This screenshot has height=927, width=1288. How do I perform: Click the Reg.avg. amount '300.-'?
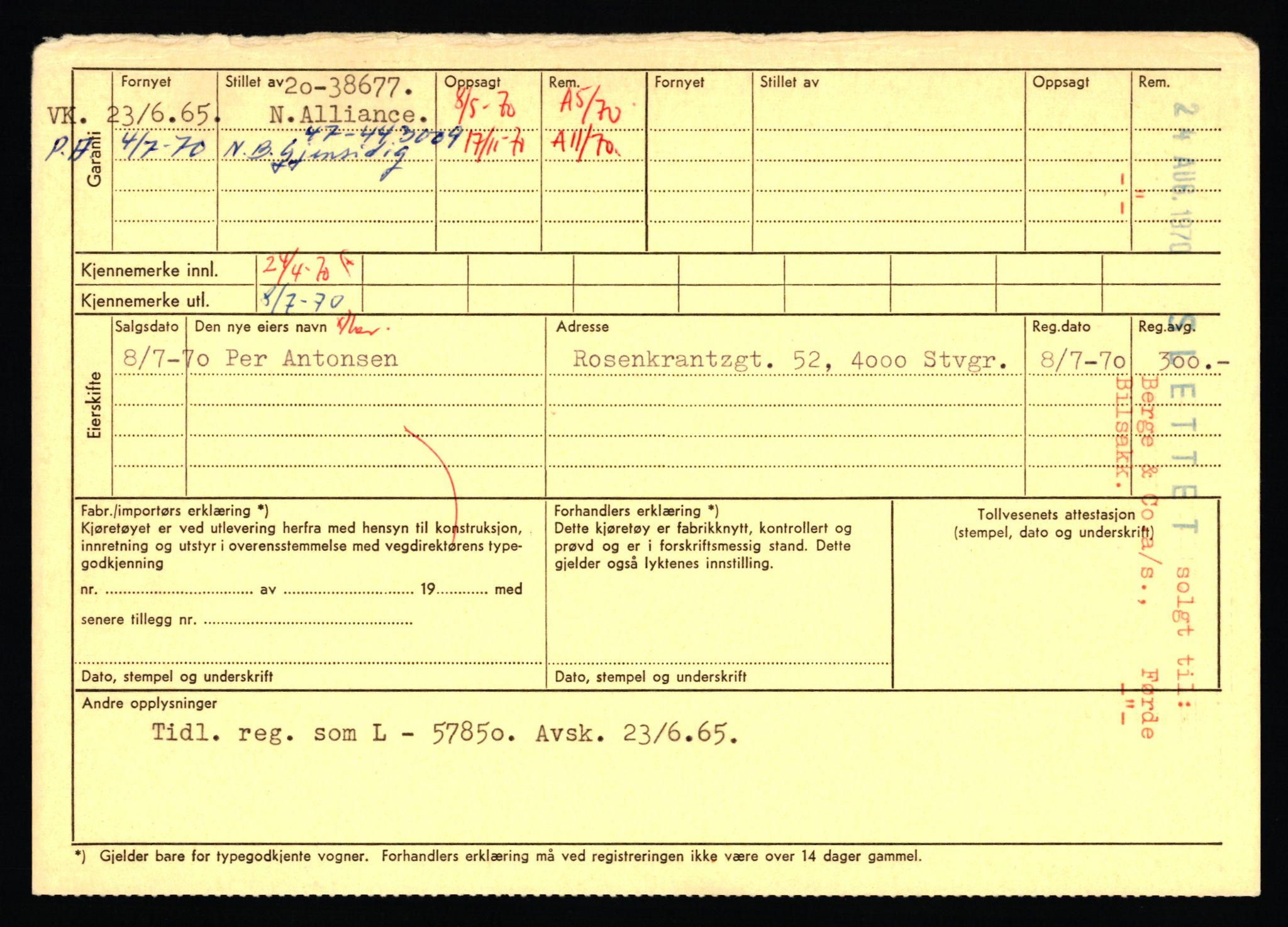click(x=1192, y=362)
